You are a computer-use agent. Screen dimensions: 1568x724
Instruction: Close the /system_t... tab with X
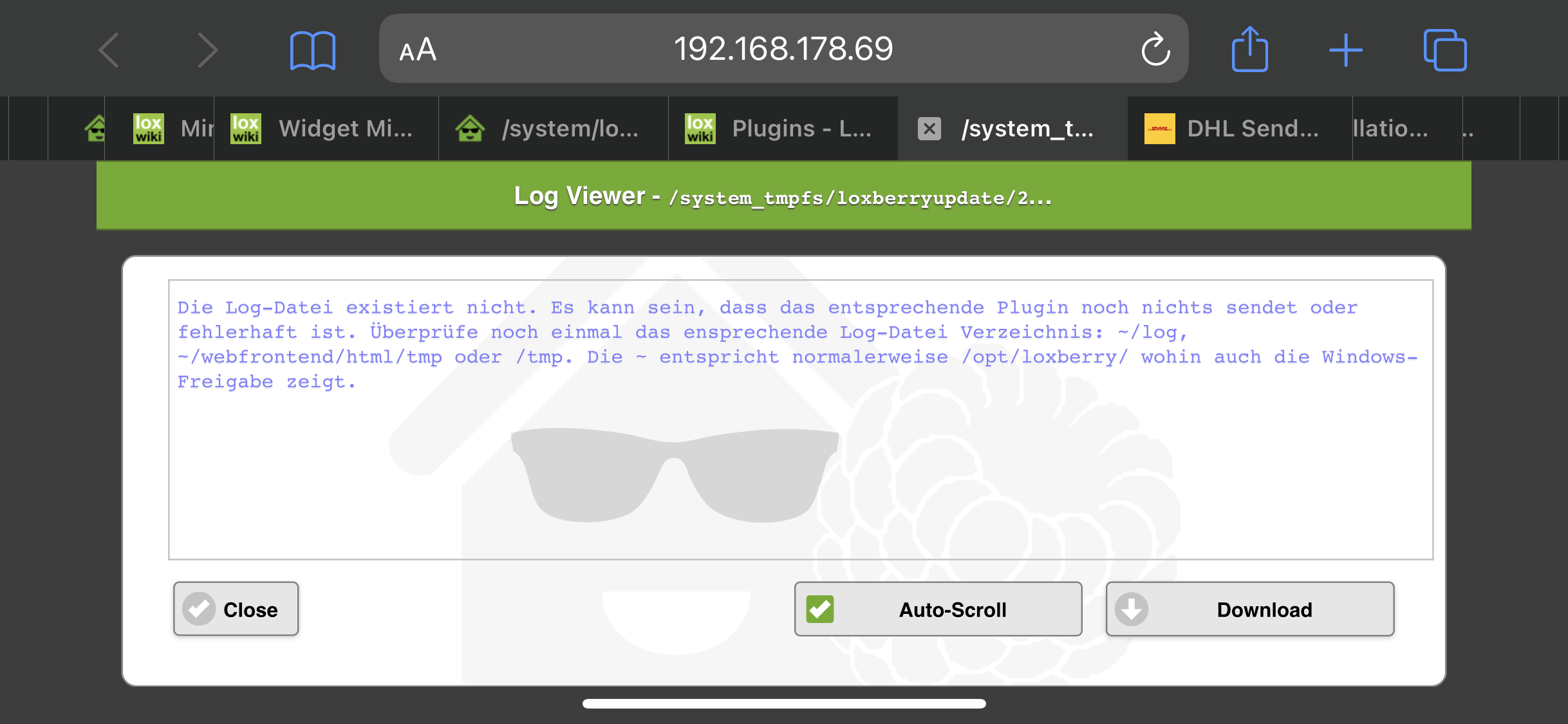pyautogui.click(x=929, y=129)
